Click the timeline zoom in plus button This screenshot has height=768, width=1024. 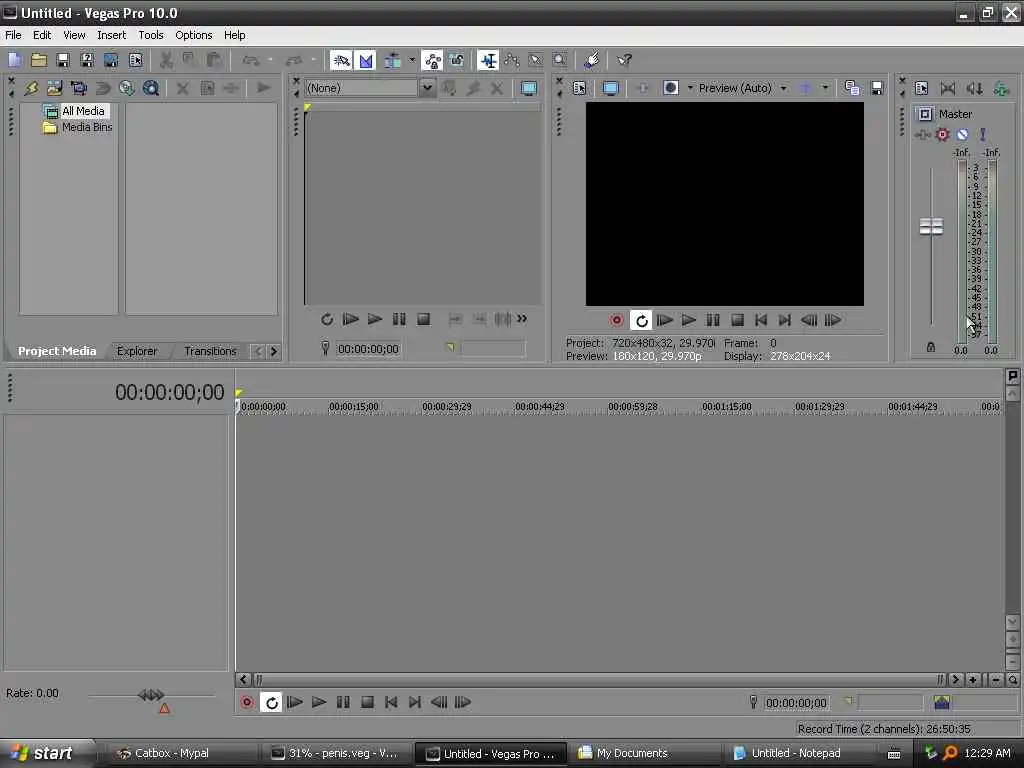pos(973,680)
